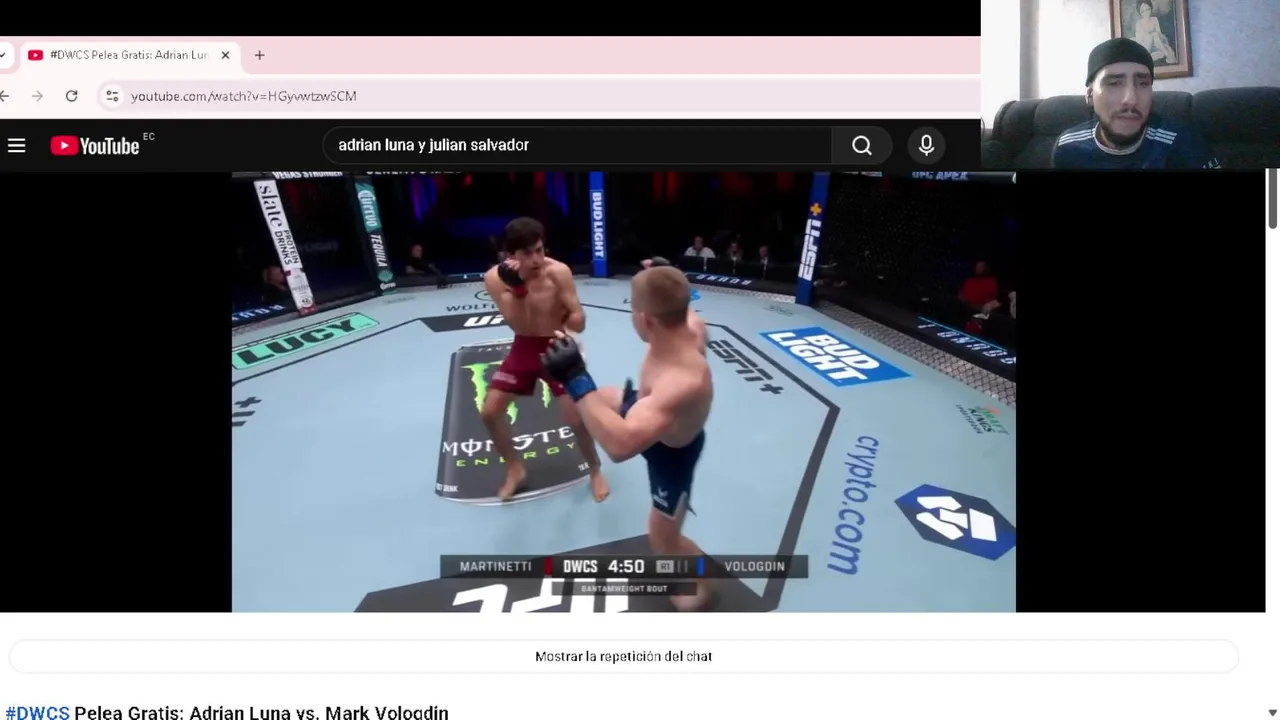Viewport: 1280px width, 720px height.
Task: Focus the YouTube search box
Action: click(578, 146)
